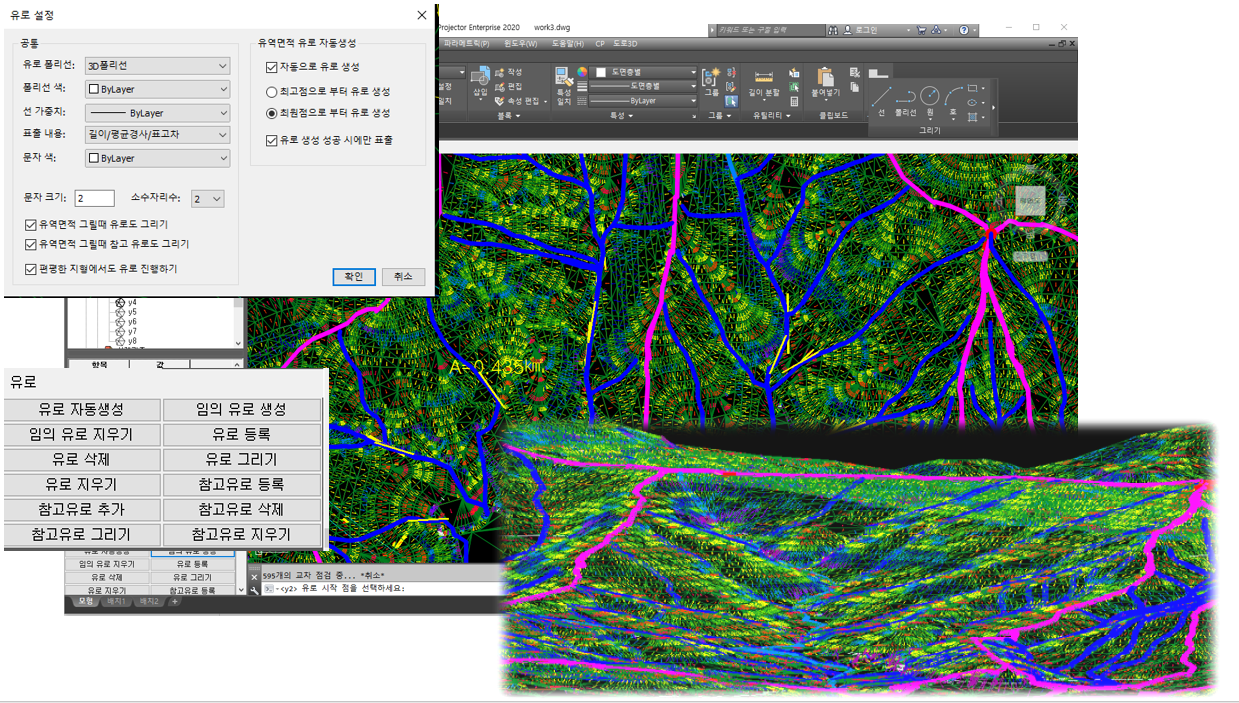Open the 유로 폴리선 dropdown (3D폴리선)
Image resolution: width=1239 pixels, height=703 pixels.
pyautogui.click(x=157, y=66)
